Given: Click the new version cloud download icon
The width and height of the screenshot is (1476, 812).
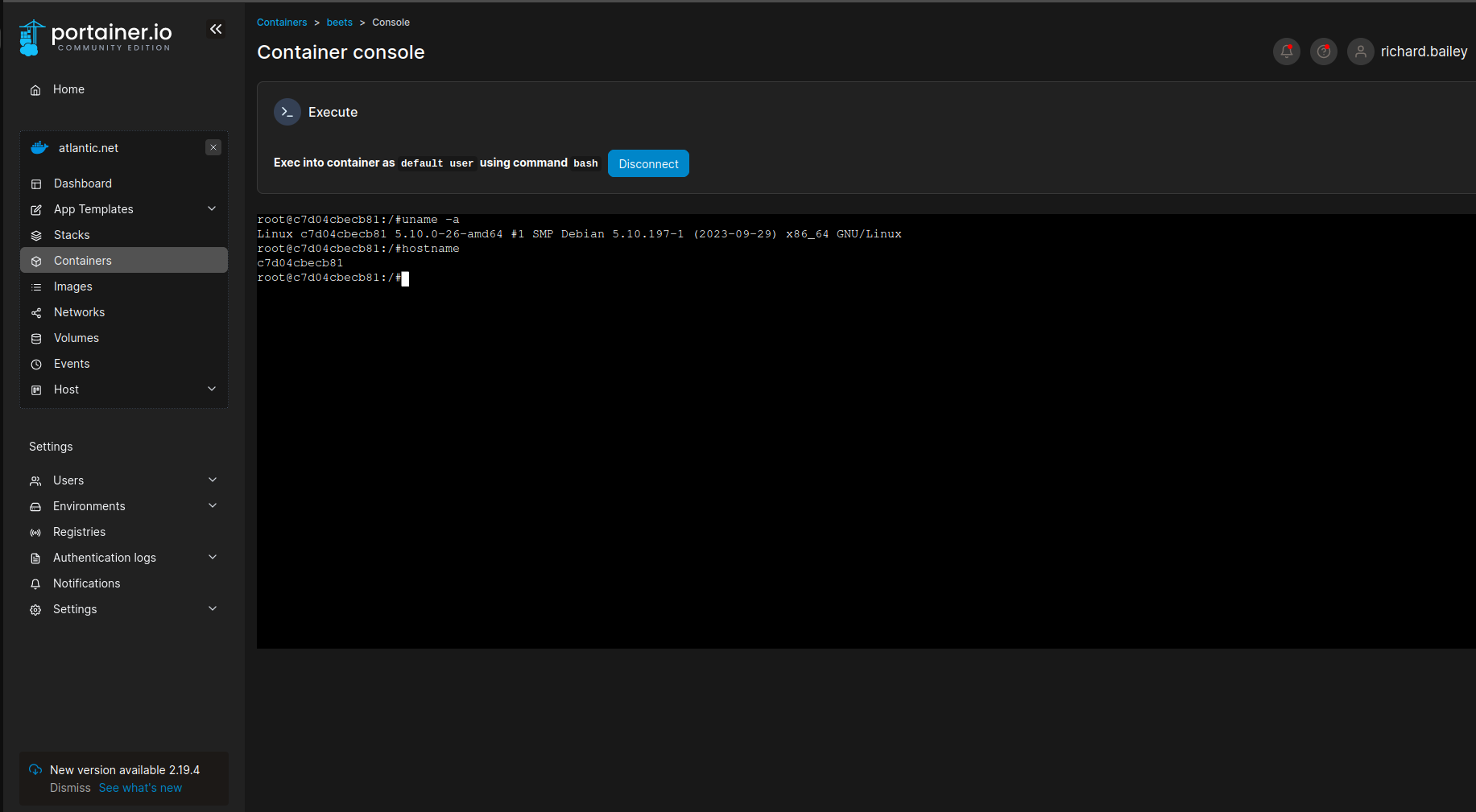Looking at the screenshot, I should 35,769.
